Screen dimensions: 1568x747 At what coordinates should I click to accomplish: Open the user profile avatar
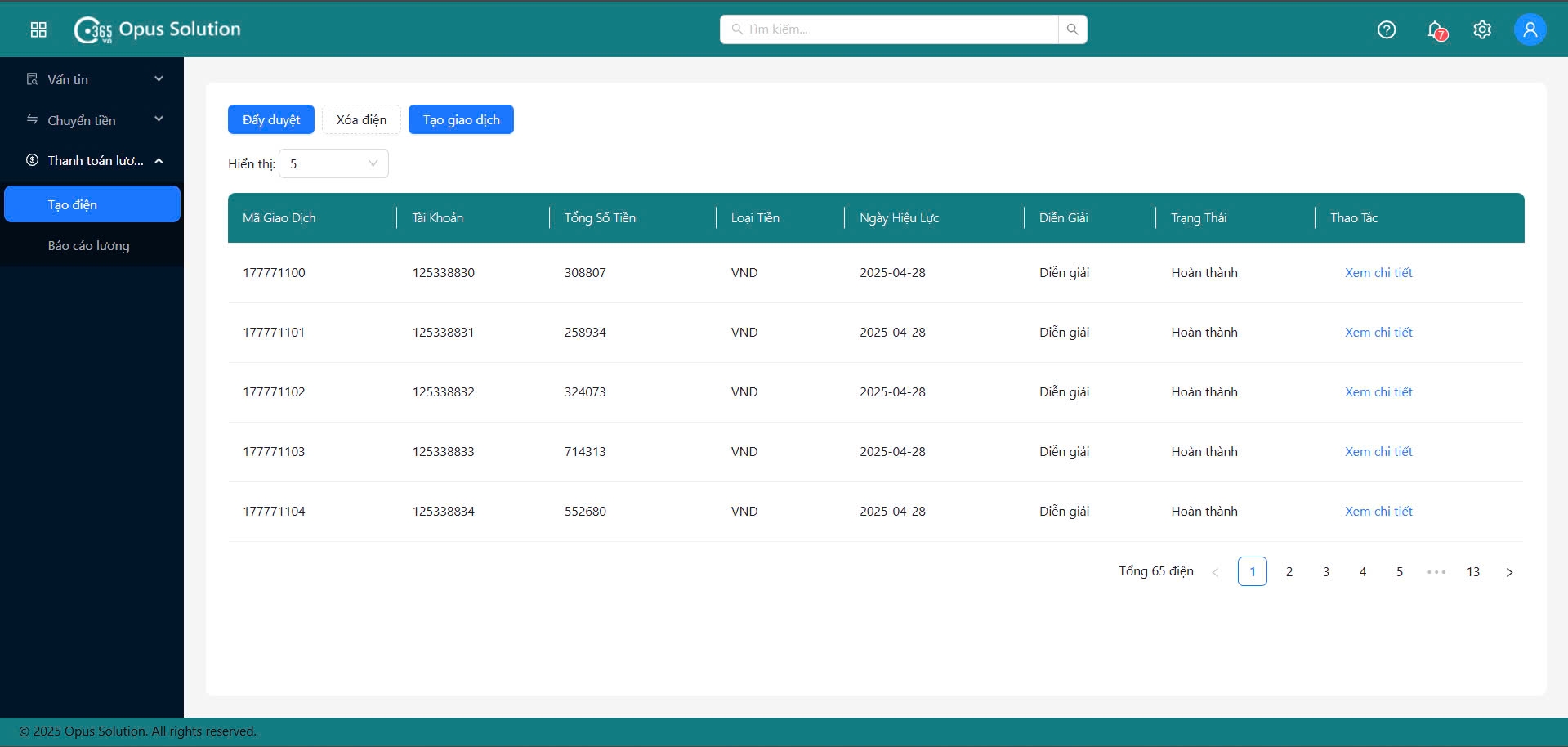(x=1530, y=30)
